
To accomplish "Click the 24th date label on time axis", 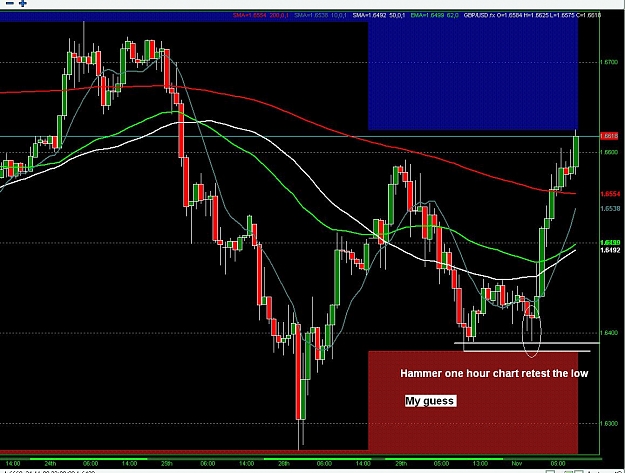I will pos(50,463).
